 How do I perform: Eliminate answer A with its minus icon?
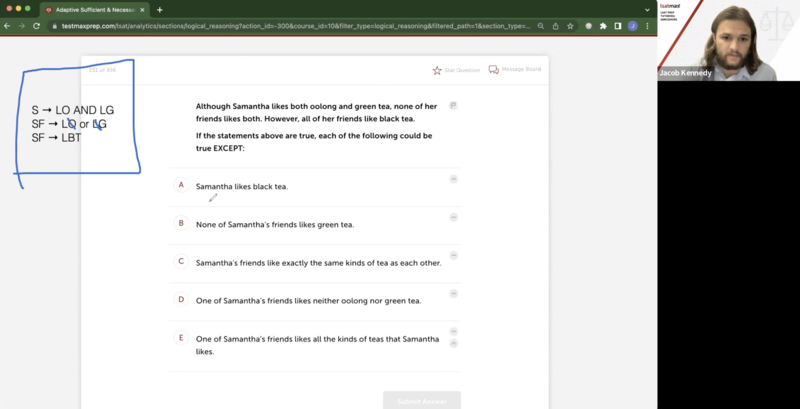(453, 179)
